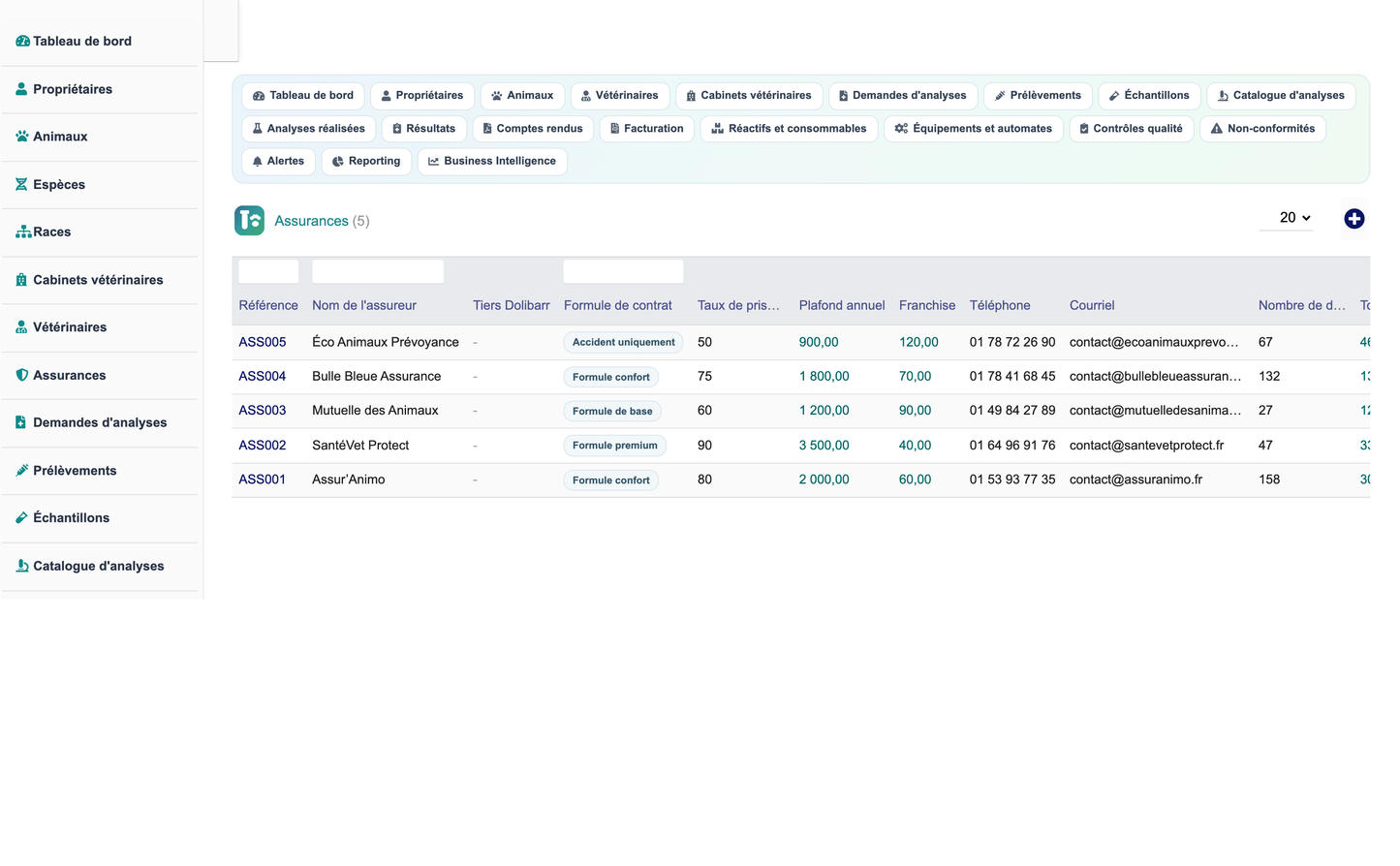Open Contrôles qualité toolbar button
Screen dimensions: 1400x866
pos(1132,129)
